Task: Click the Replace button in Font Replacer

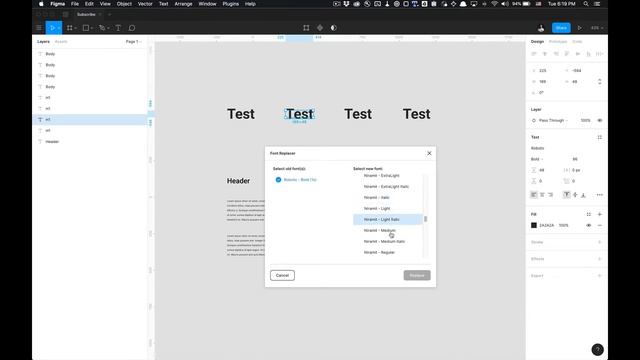Action: click(x=417, y=276)
